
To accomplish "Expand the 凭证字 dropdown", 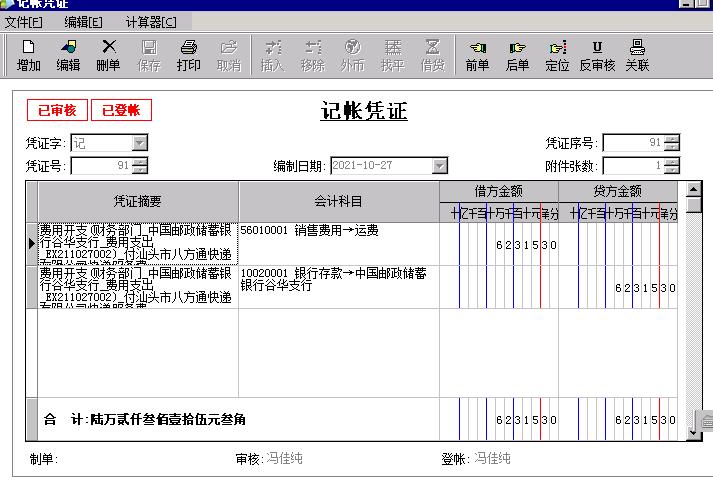I will click(139, 143).
